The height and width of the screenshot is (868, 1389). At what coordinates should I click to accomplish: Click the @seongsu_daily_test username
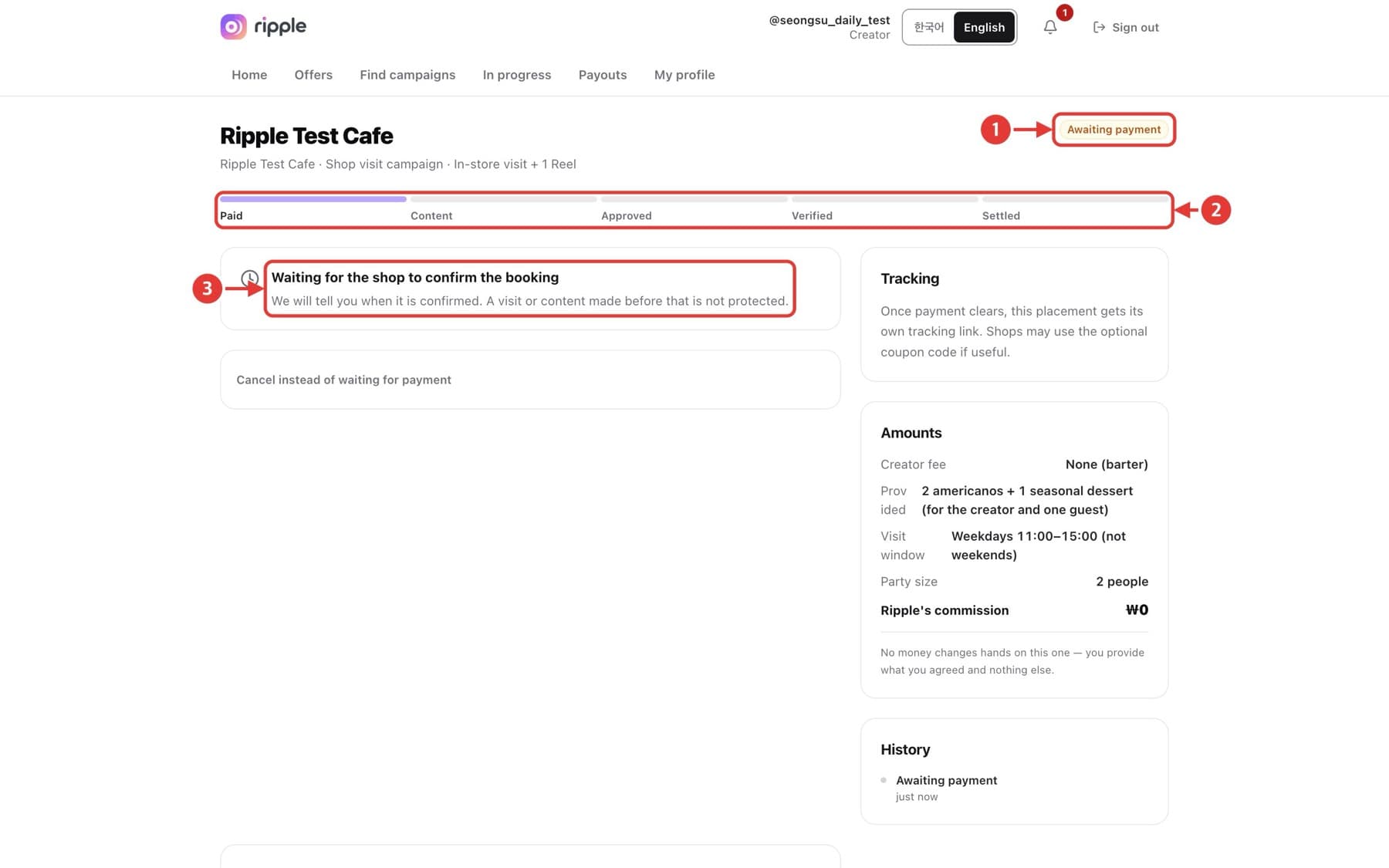[x=829, y=20]
